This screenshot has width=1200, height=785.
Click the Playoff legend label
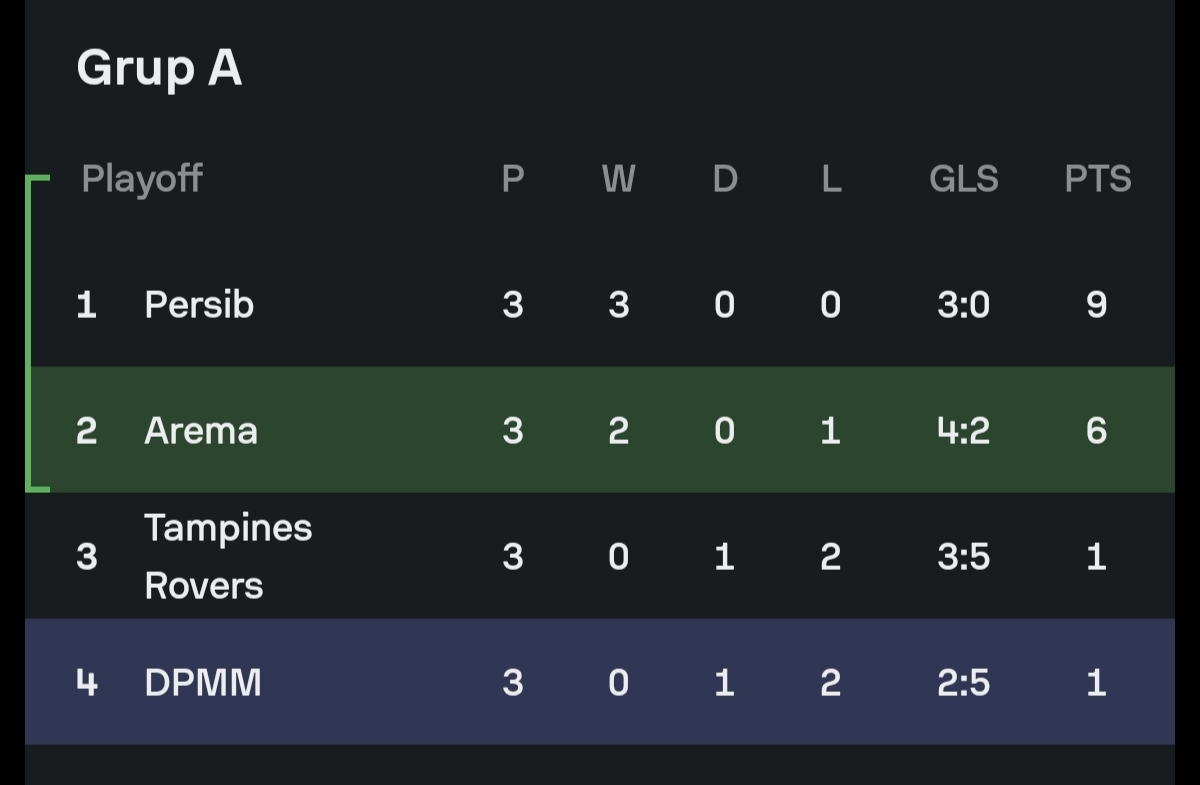pos(141,179)
